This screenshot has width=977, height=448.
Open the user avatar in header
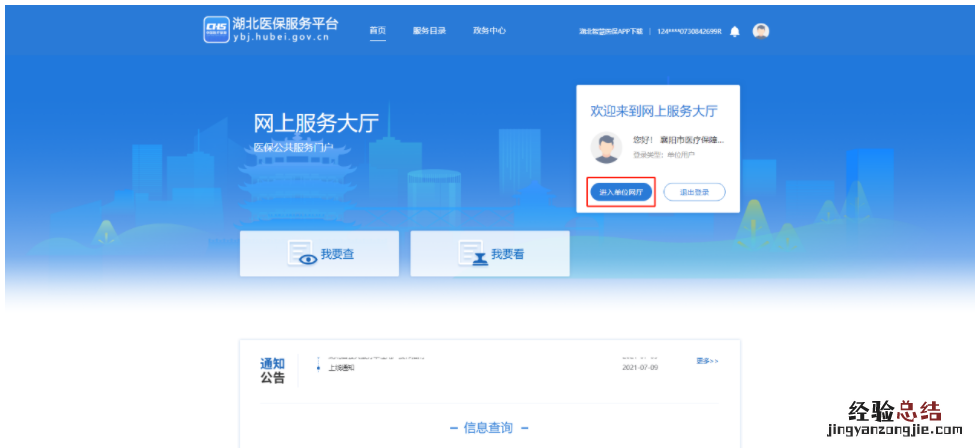(760, 31)
